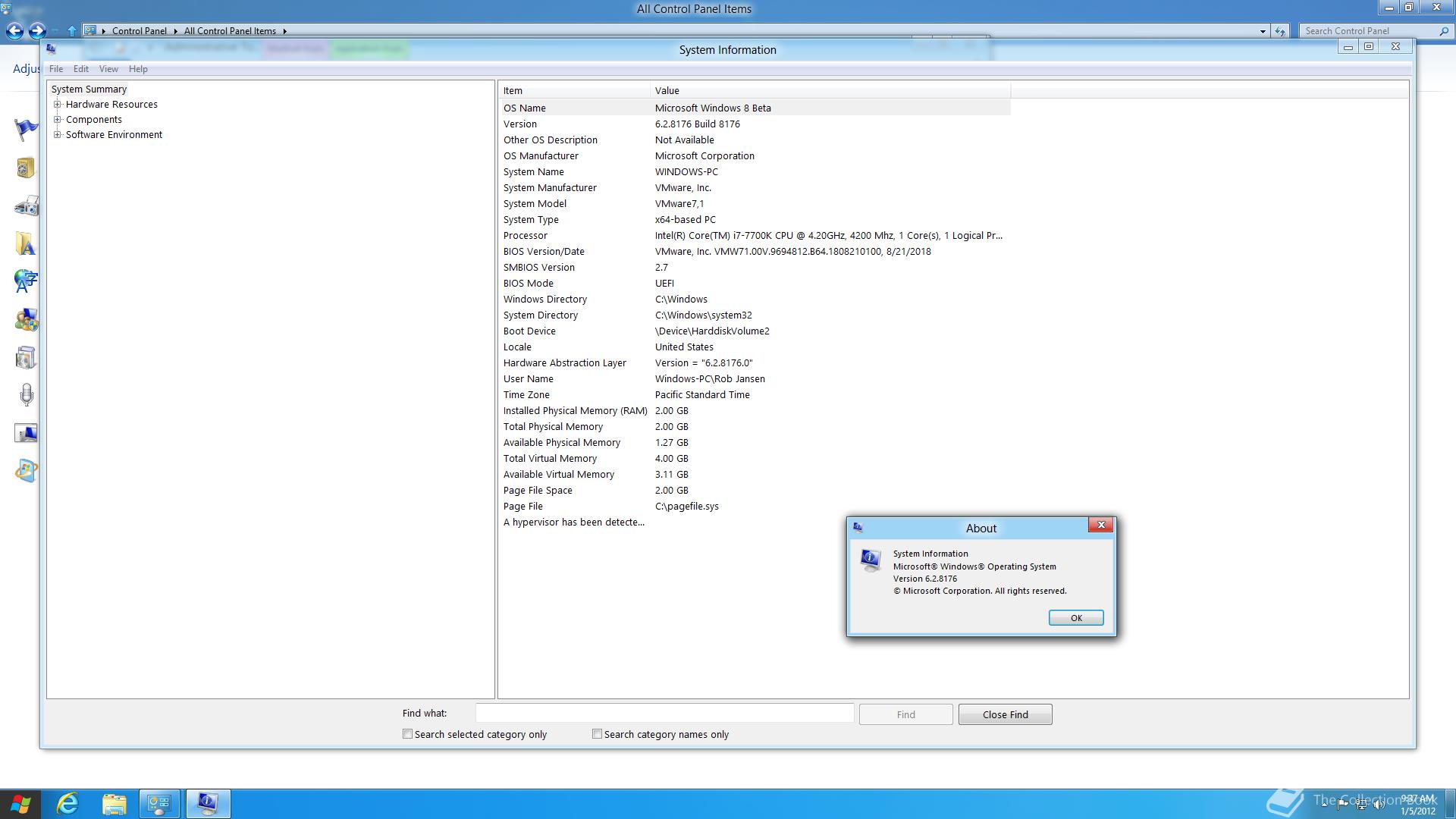Select the Page File C:\pagefile.sys row
This screenshot has width=1456, height=819.
point(755,506)
